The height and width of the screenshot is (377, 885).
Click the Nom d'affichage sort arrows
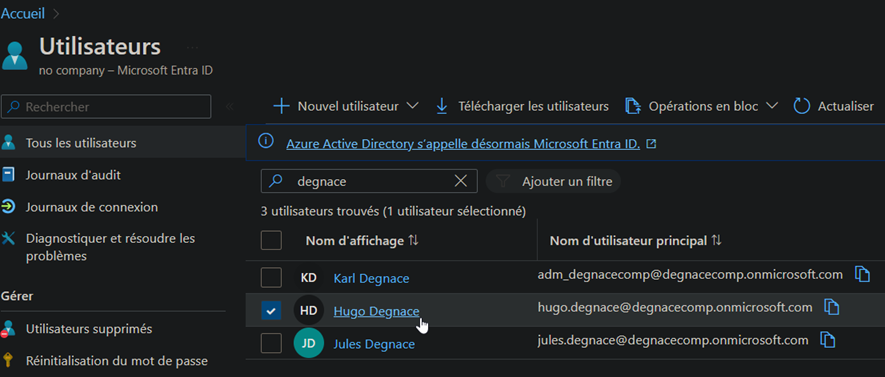tap(414, 241)
